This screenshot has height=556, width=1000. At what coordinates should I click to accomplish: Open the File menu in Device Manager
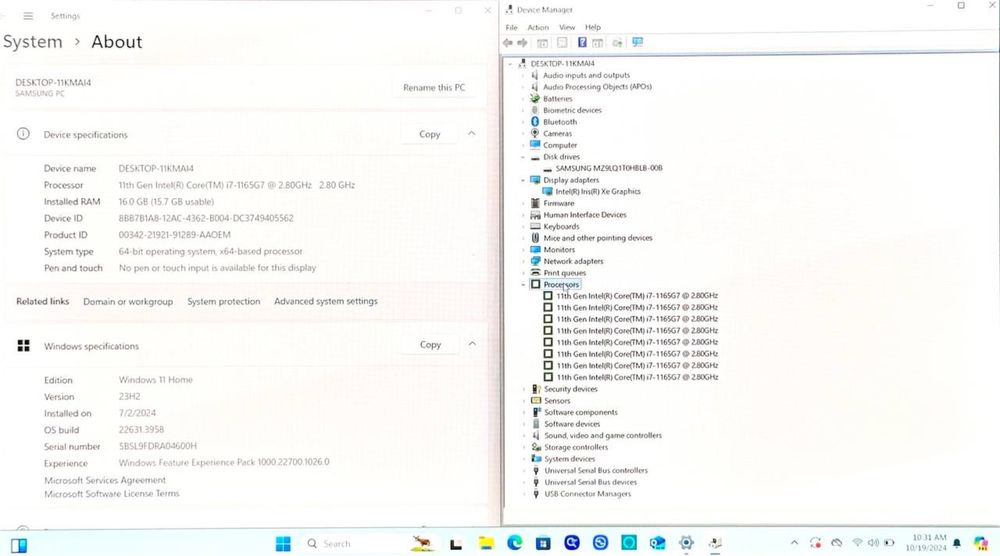click(511, 27)
